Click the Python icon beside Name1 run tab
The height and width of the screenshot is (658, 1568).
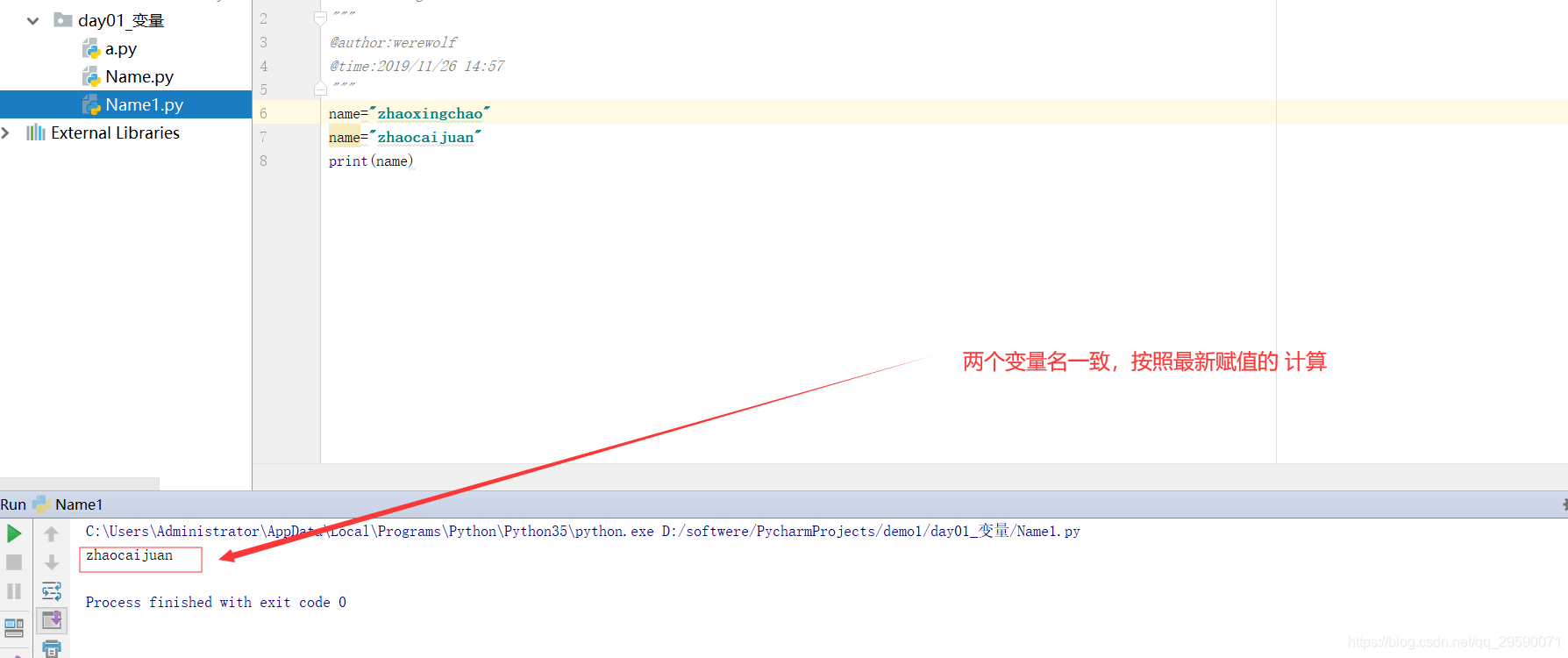click(41, 504)
